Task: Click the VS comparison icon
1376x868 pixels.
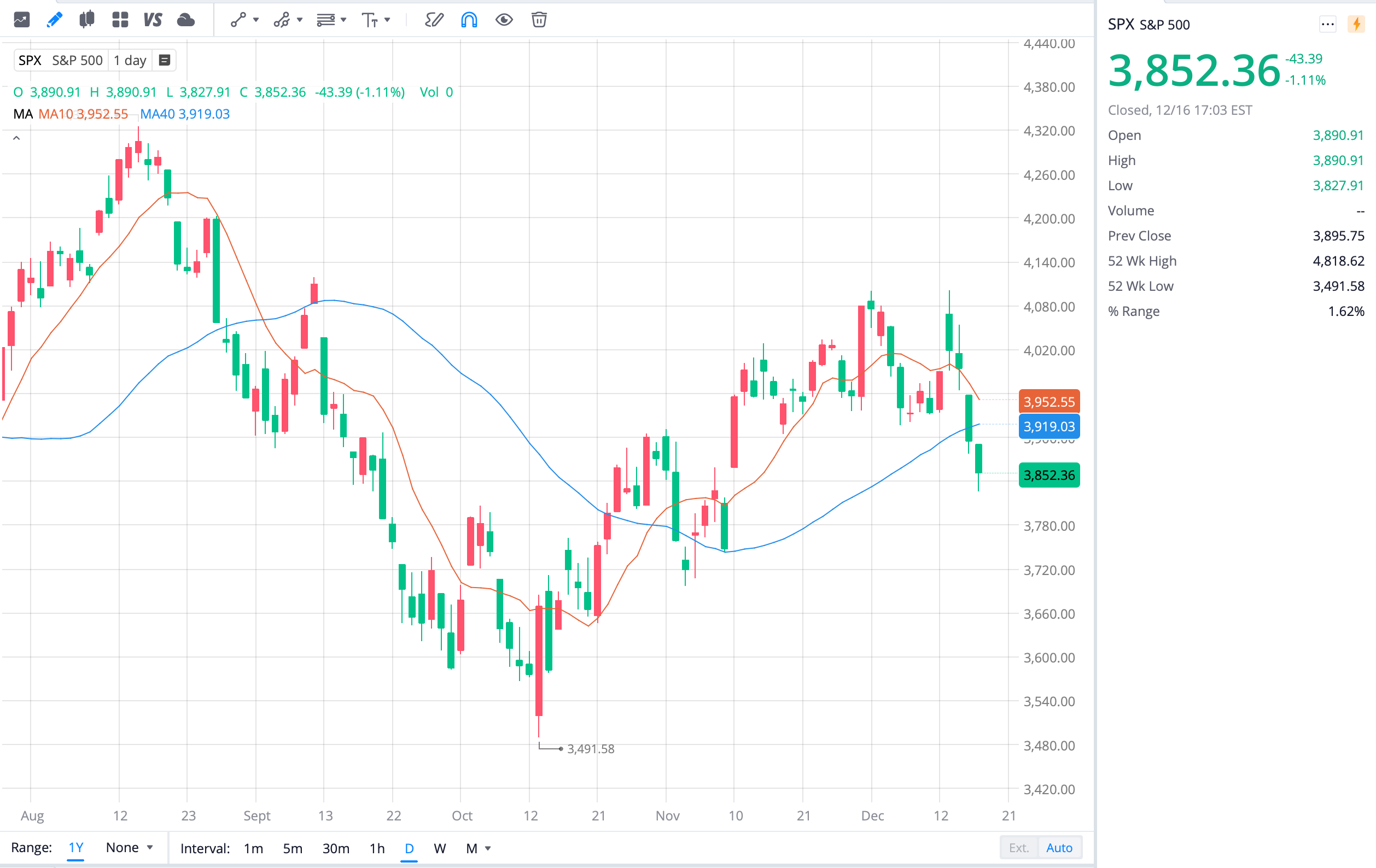Action: coord(152,20)
